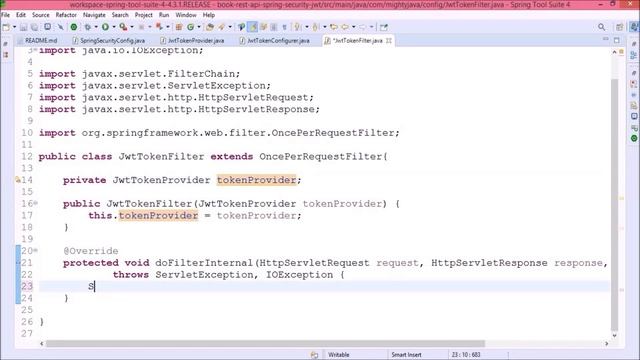
Task: Open the New file dropdown arrow
Action: click(x=14, y=27)
